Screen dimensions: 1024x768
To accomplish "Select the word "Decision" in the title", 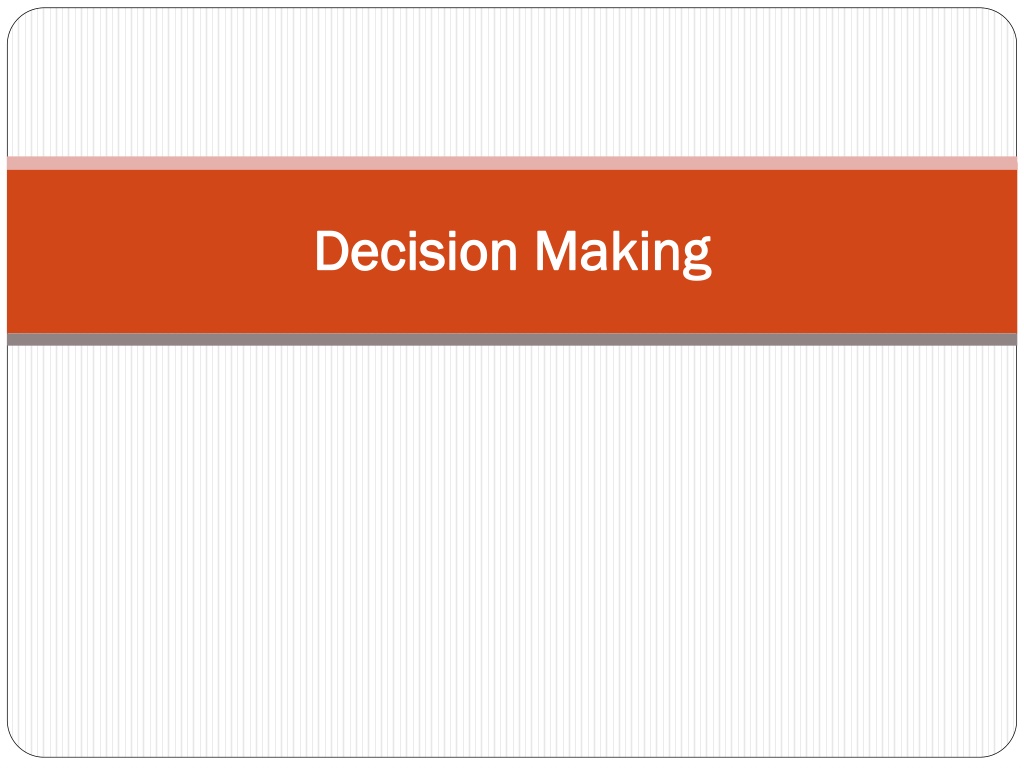I will (x=416, y=251).
